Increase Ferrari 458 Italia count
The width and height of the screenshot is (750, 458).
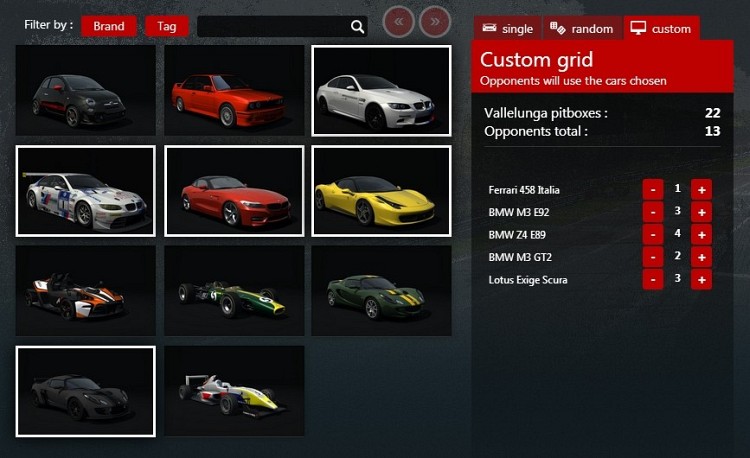[701, 189]
